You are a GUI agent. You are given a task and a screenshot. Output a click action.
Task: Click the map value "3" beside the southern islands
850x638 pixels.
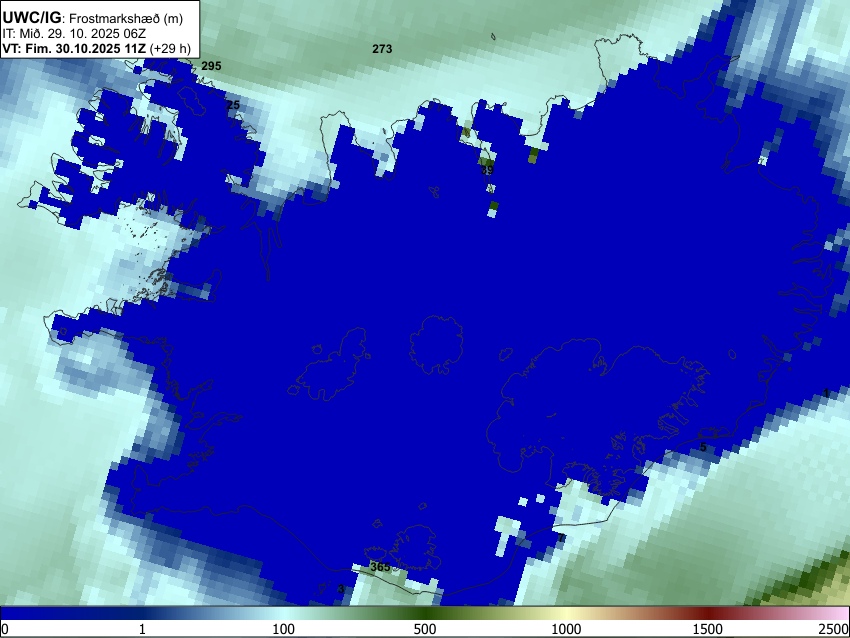[340, 589]
